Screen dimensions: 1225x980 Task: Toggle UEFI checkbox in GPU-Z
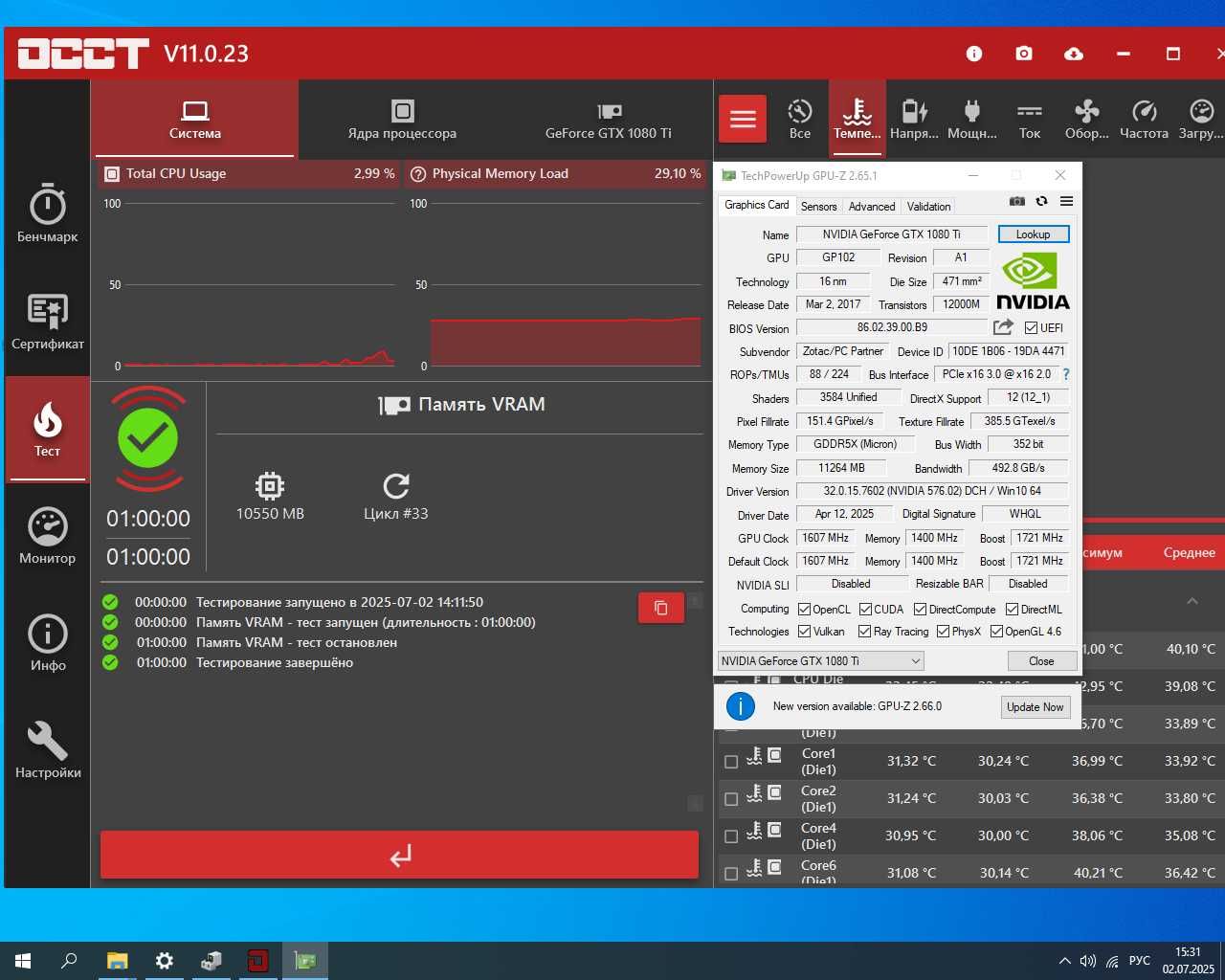pos(1031,327)
